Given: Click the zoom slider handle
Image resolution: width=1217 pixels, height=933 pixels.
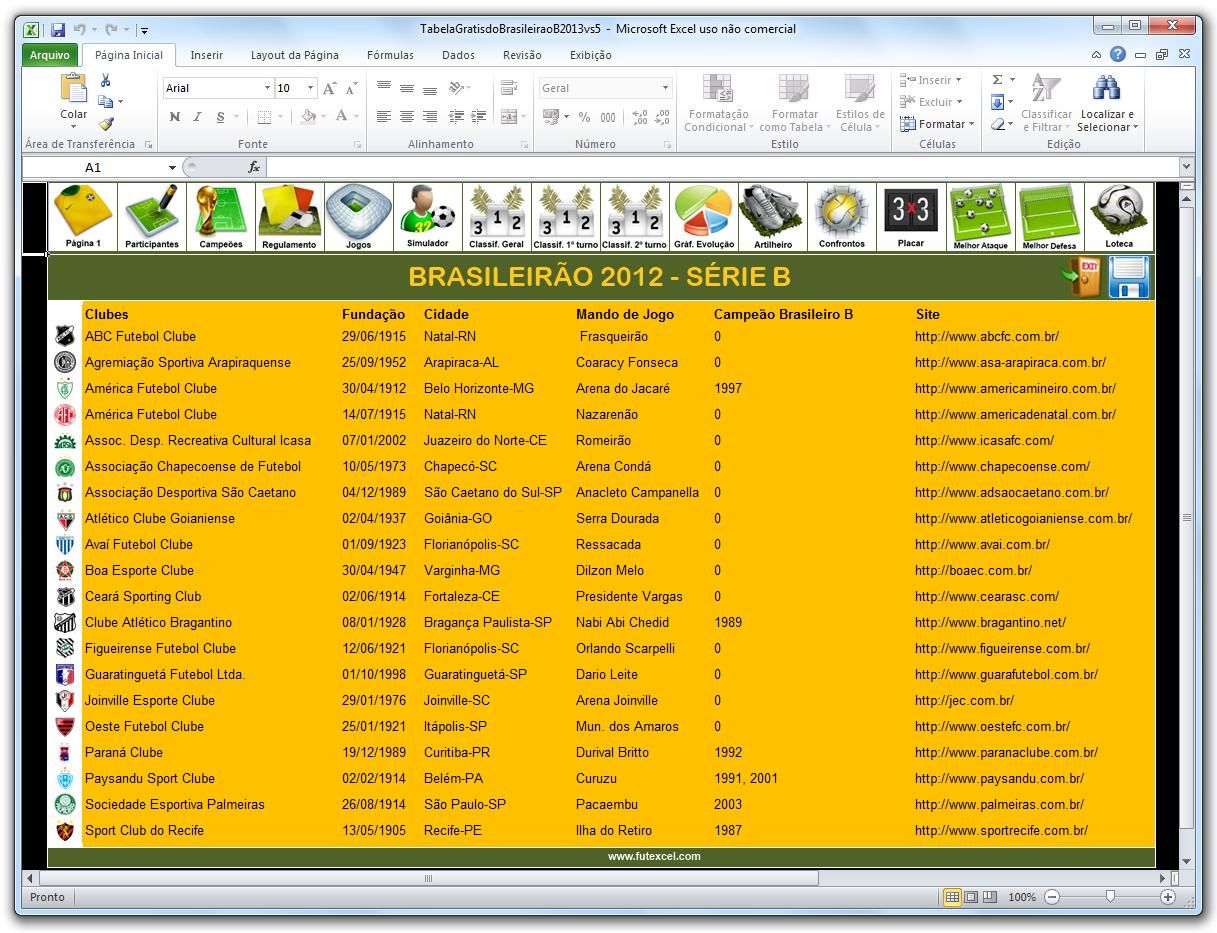Looking at the screenshot, I should (x=1110, y=897).
